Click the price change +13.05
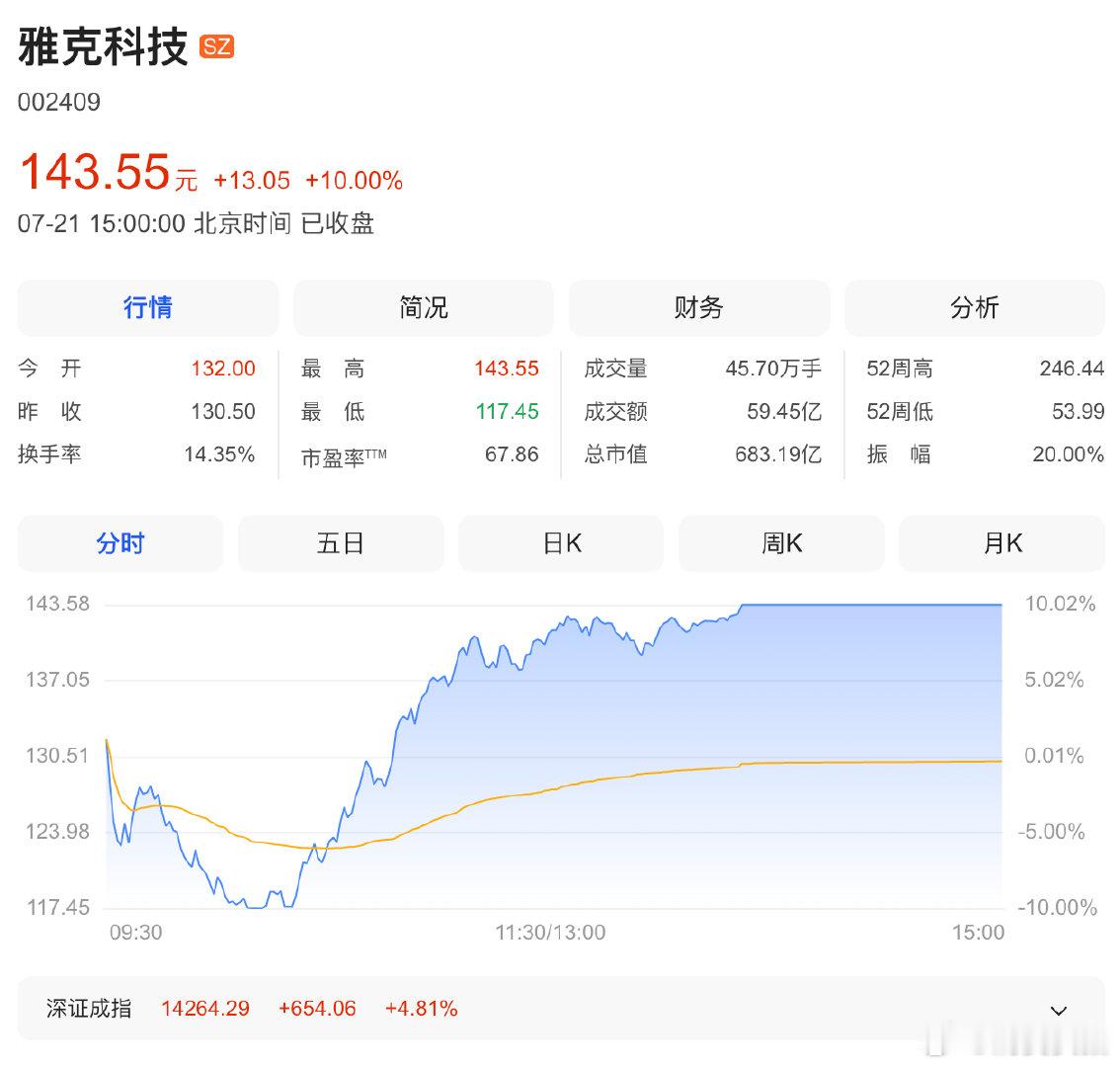This screenshot has width=1120, height=1067. 252,180
